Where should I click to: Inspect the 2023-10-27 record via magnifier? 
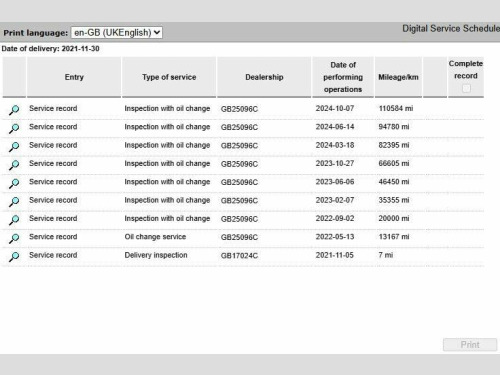14,165
